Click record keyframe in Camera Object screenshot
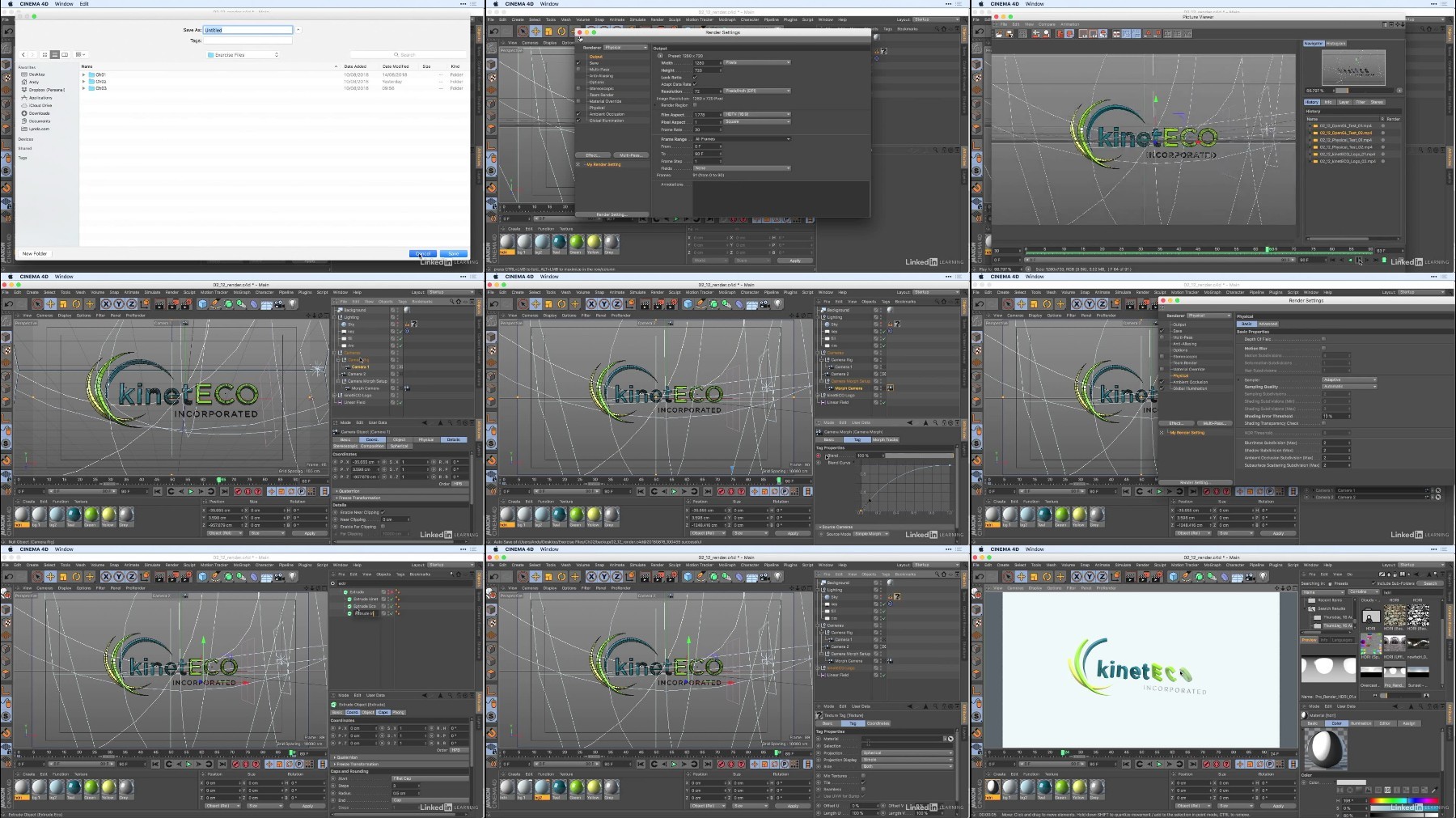Viewport: 1456px width, 818px height. pyautogui.click(x=238, y=491)
